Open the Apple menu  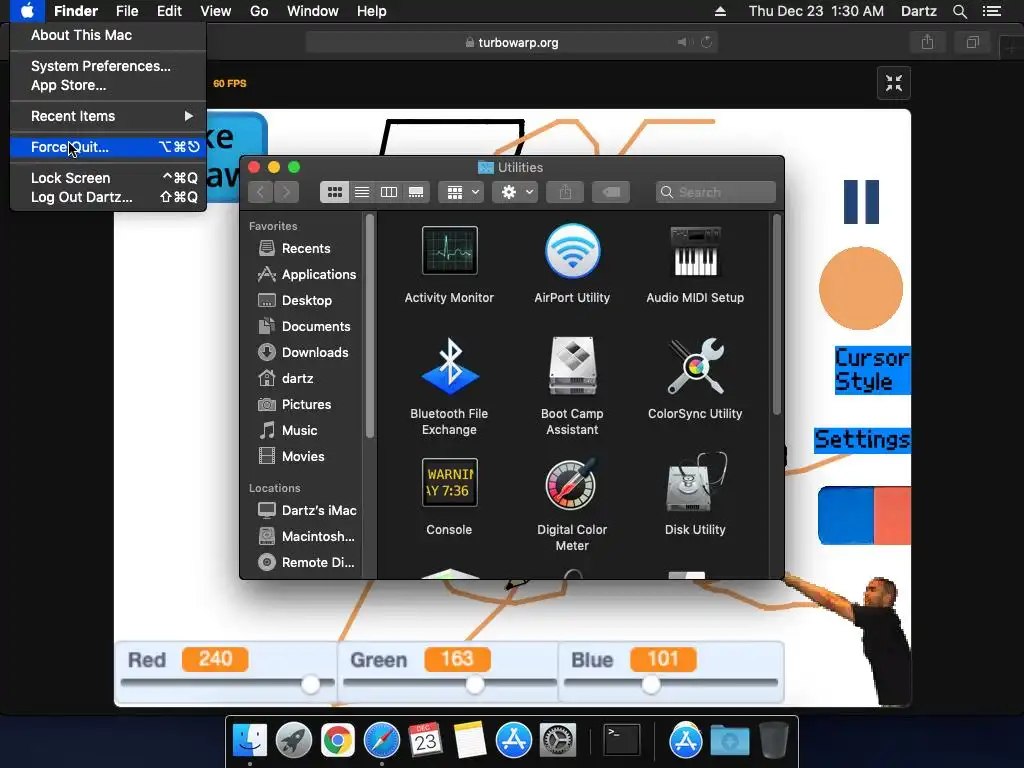click(27, 11)
